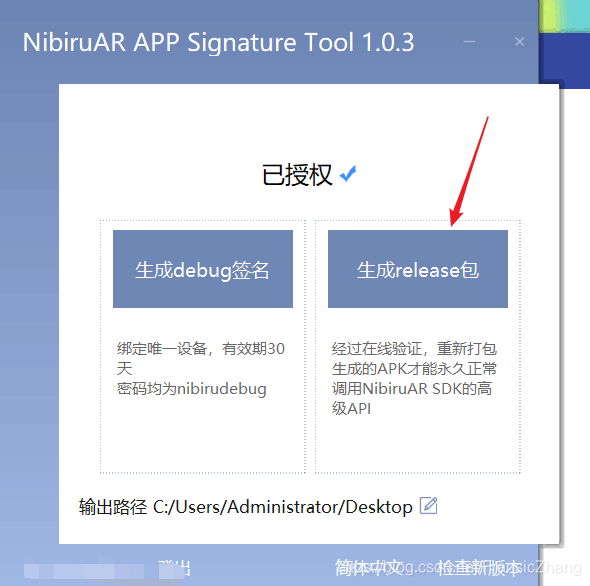This screenshot has height=586, width=590.
Task: Click the 退出 logout link
Action: tap(175, 567)
